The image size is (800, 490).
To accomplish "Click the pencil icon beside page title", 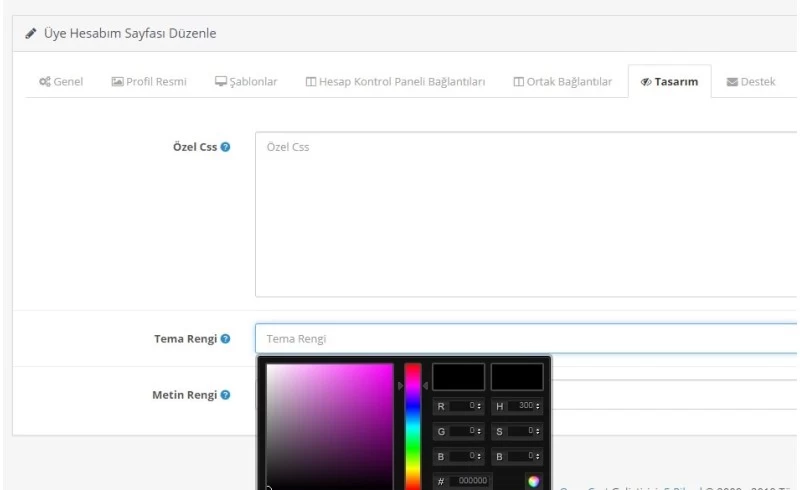I will [31, 34].
